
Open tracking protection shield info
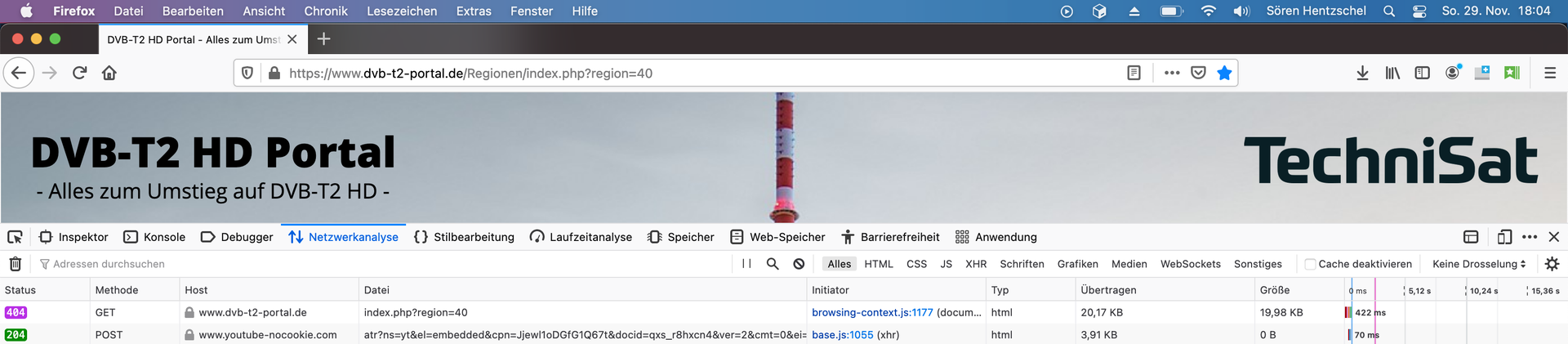click(247, 73)
